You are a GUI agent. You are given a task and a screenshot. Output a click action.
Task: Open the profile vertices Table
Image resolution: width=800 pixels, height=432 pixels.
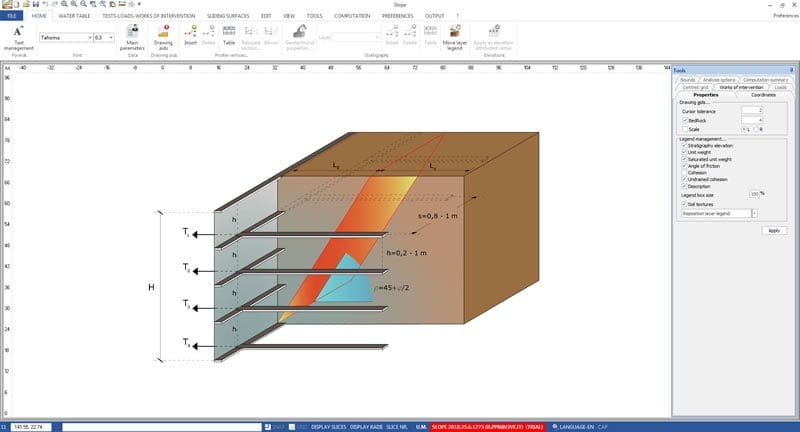(229, 37)
